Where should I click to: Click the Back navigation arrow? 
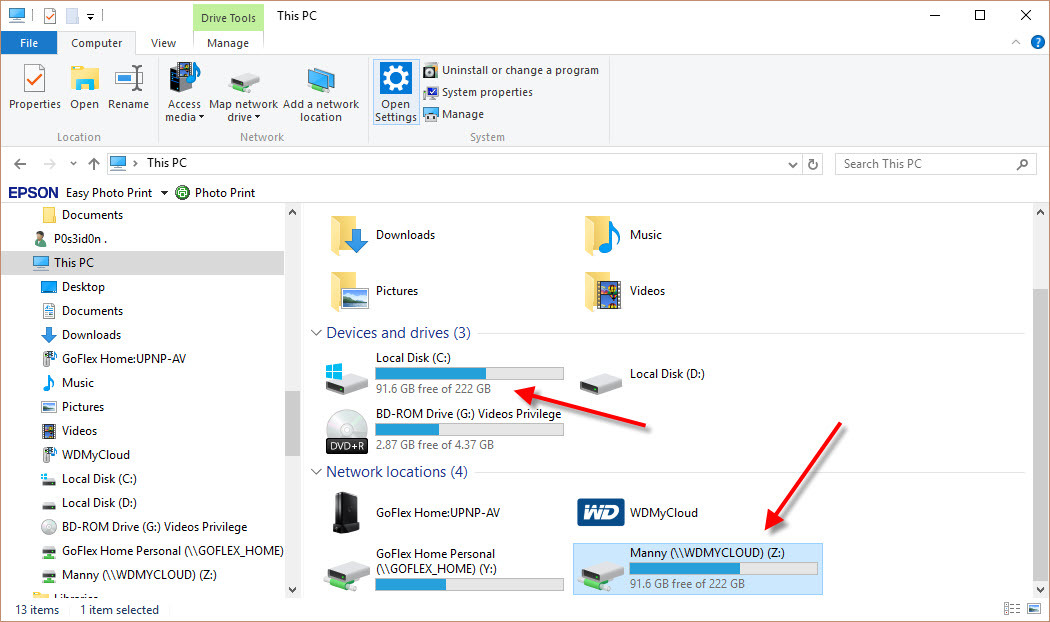click(20, 164)
